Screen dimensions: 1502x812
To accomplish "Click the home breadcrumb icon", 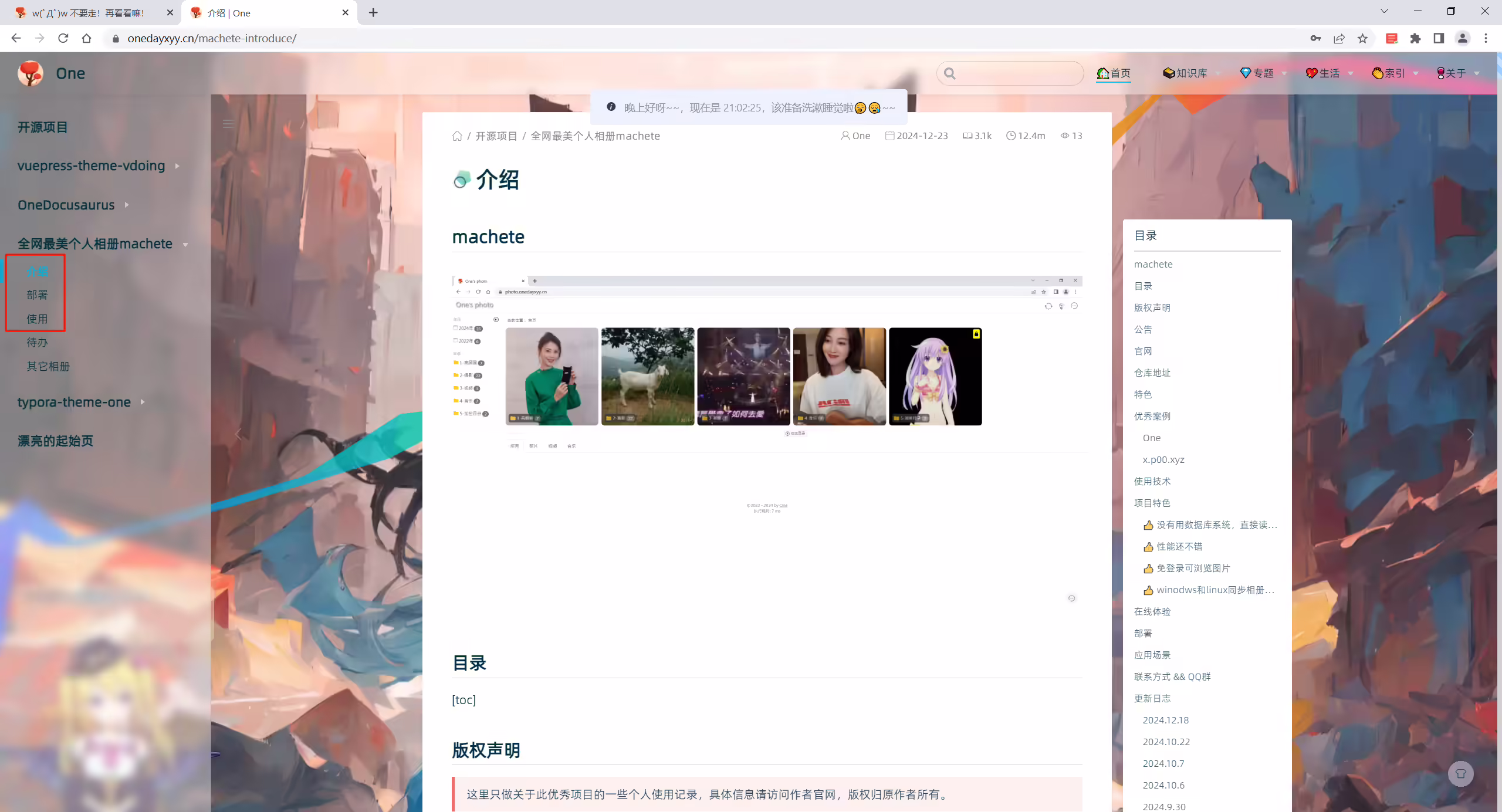I will tap(457, 136).
